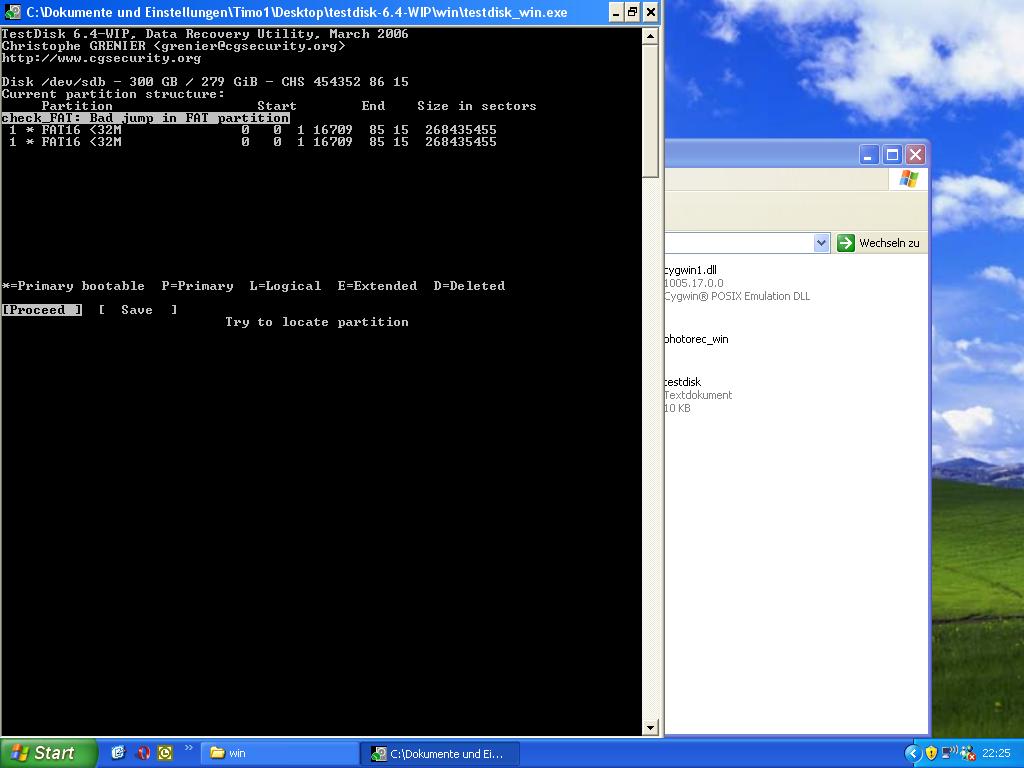Click the console scrollbar up arrow

coord(650,36)
